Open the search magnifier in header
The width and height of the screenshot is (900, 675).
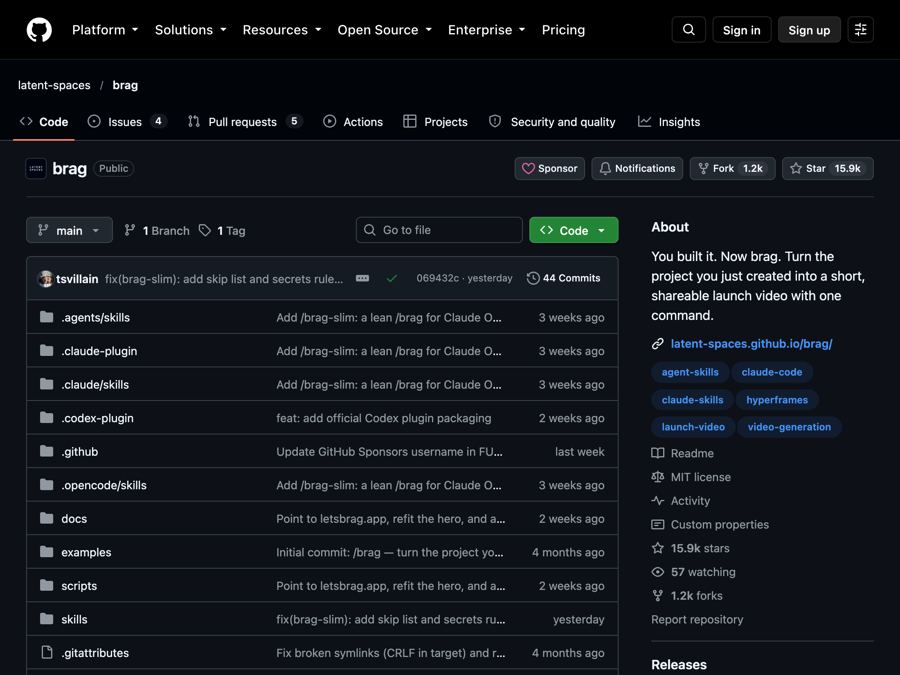tap(689, 30)
